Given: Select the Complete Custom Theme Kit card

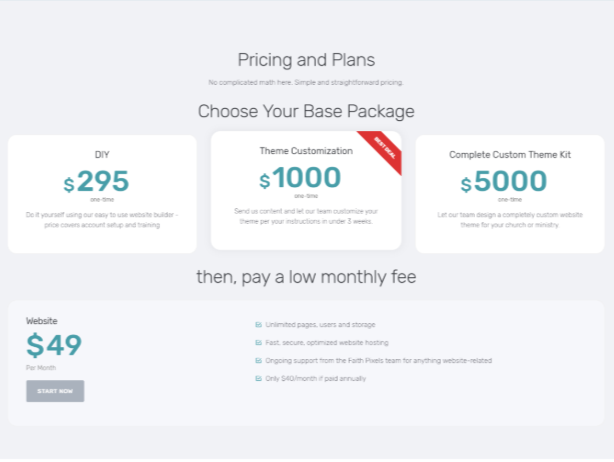Looking at the screenshot, I should point(510,194).
